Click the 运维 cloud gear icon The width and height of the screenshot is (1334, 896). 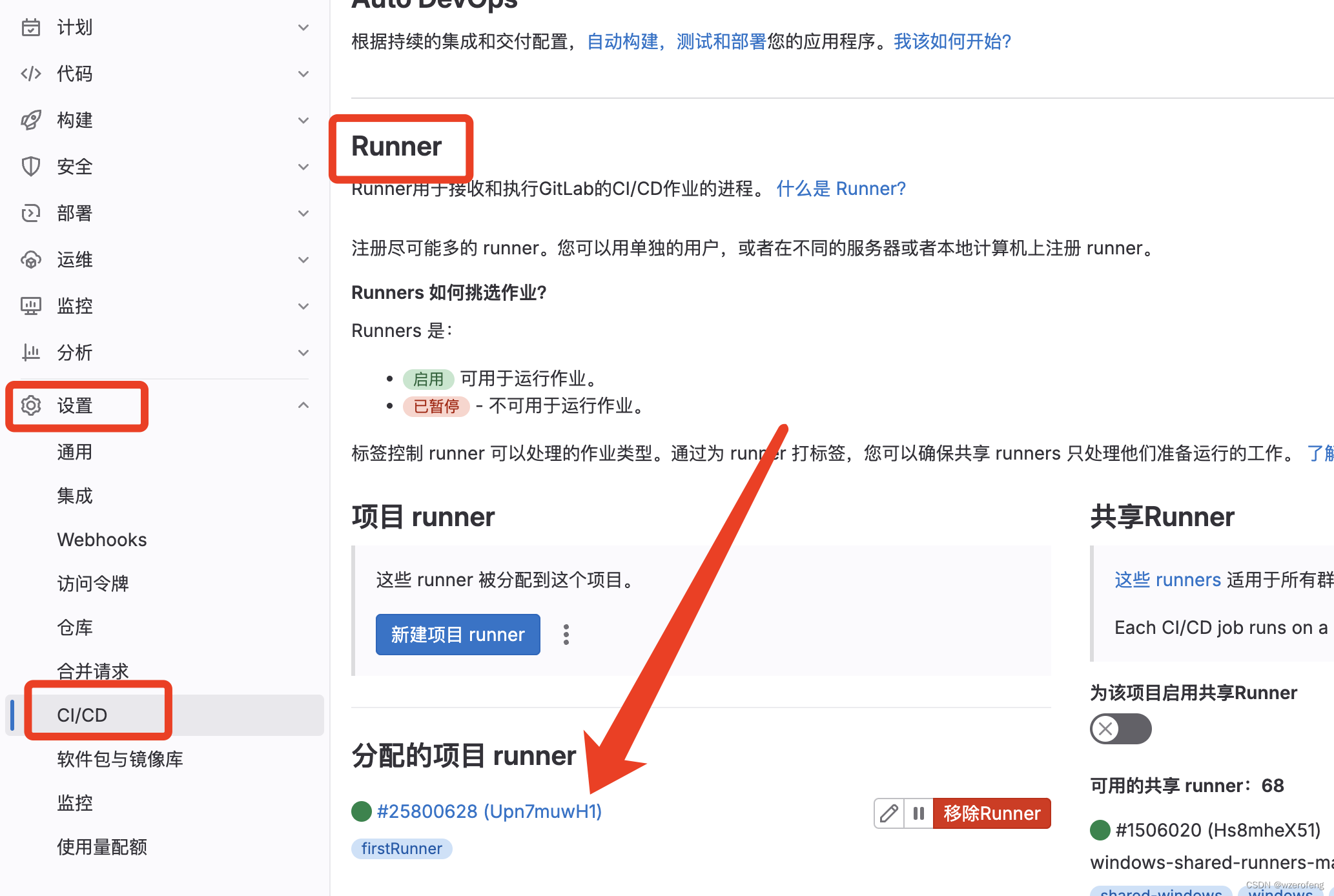pos(30,260)
